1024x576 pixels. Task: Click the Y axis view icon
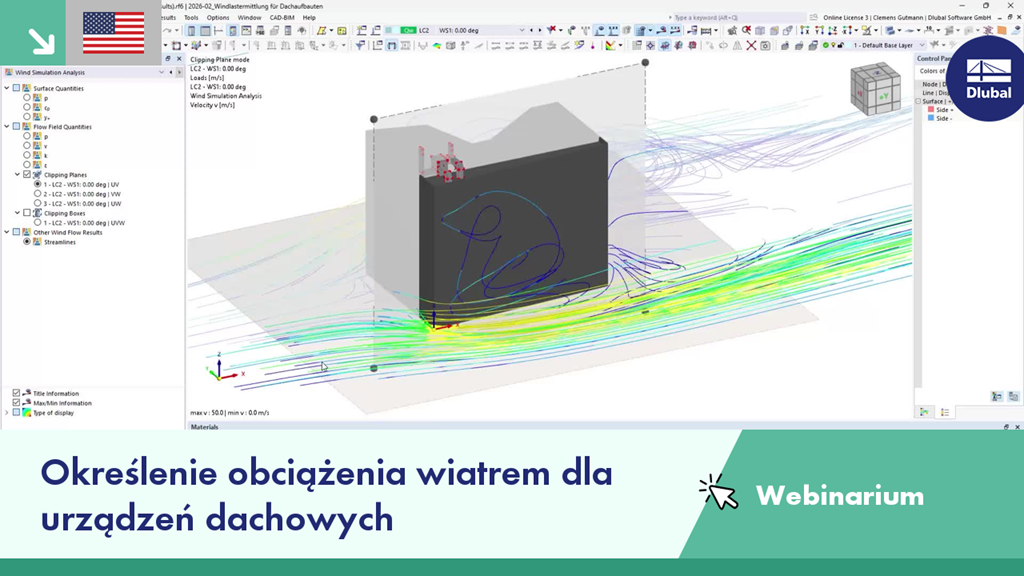[x=819, y=31]
